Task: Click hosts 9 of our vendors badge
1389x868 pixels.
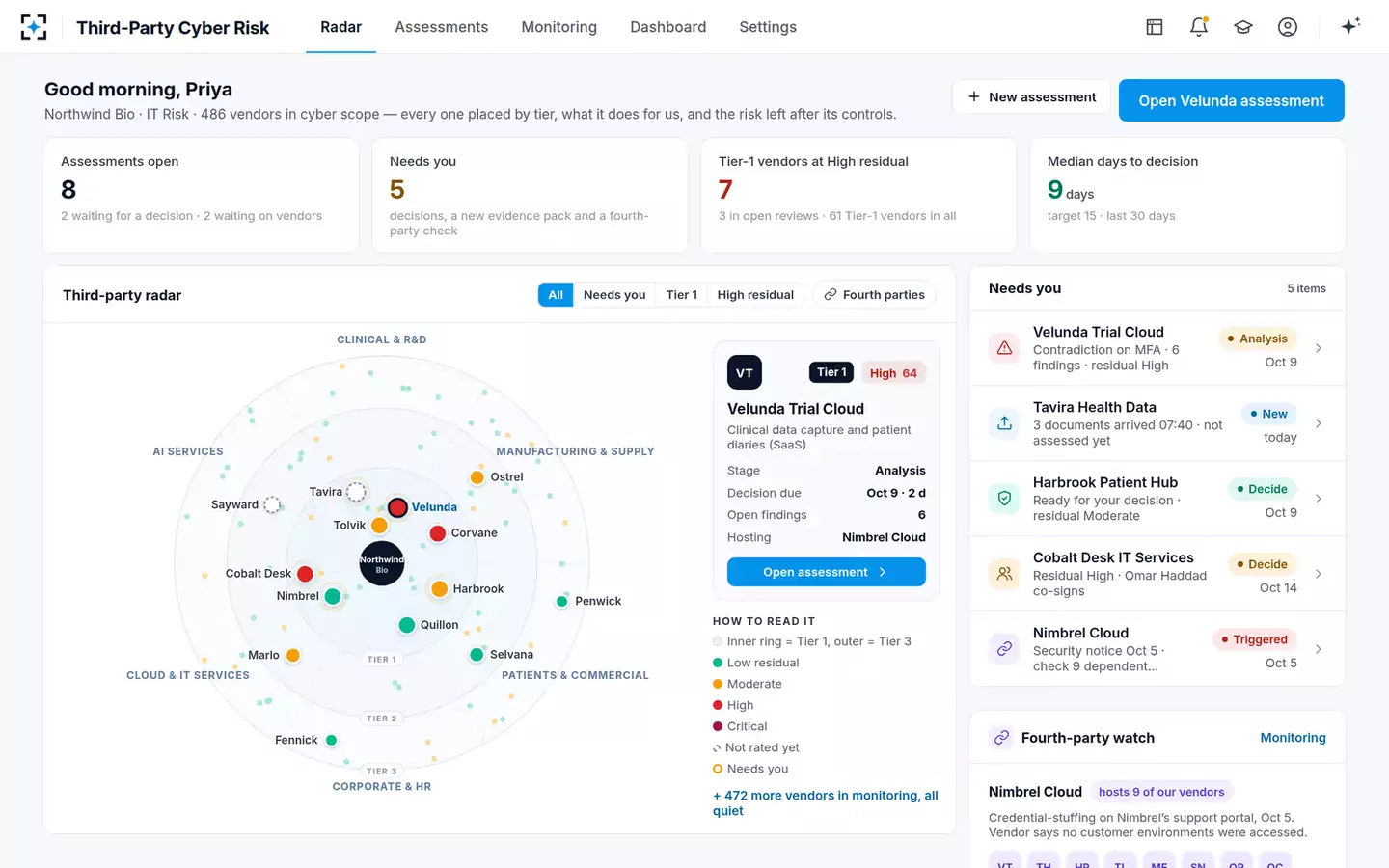Action: (x=1161, y=792)
